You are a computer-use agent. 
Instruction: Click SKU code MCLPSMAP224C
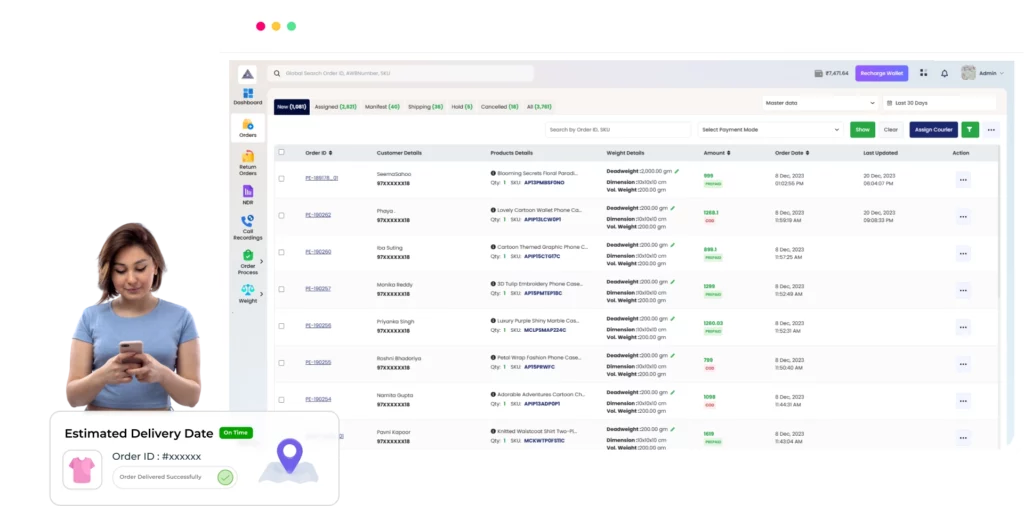coord(545,330)
